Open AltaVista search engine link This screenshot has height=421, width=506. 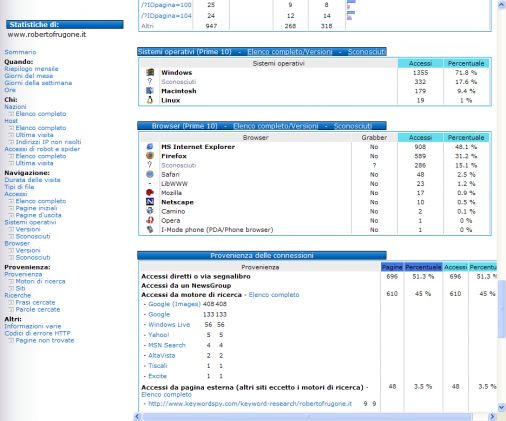162,355
